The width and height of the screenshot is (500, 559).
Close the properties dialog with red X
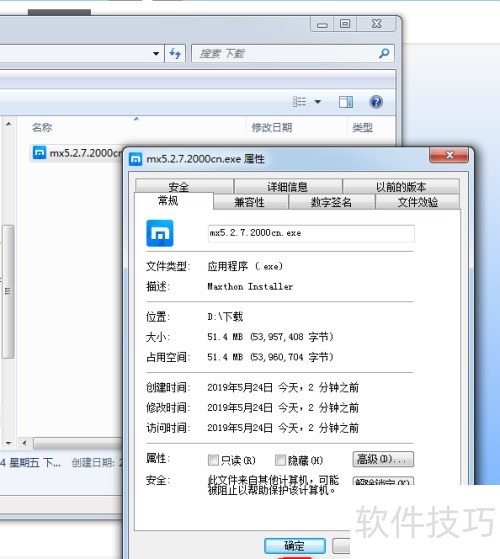pos(449,155)
